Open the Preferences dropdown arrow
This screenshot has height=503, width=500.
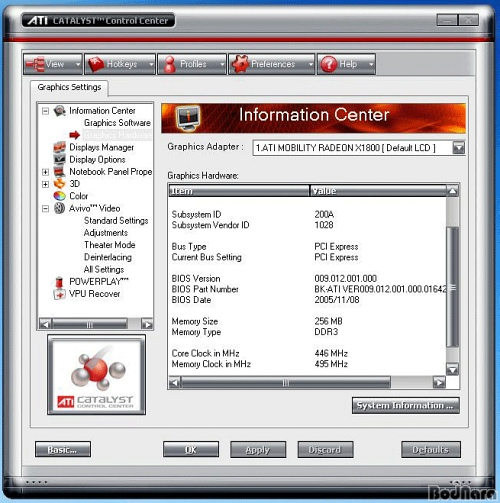311,64
